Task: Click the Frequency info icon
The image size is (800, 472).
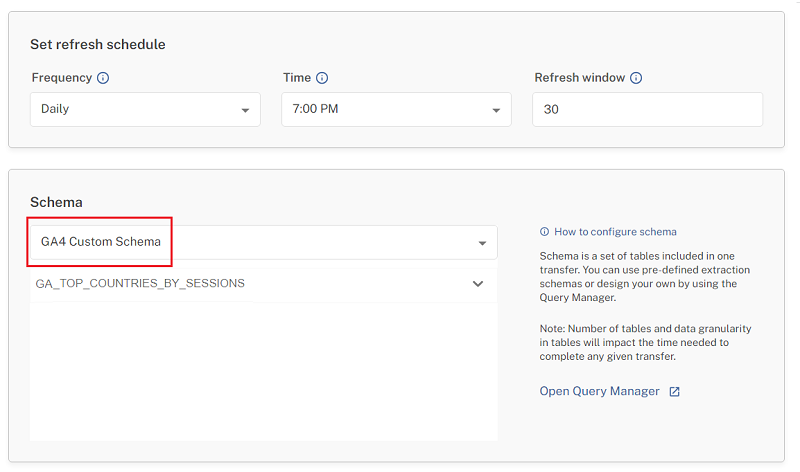Action: pyautogui.click(x=103, y=78)
